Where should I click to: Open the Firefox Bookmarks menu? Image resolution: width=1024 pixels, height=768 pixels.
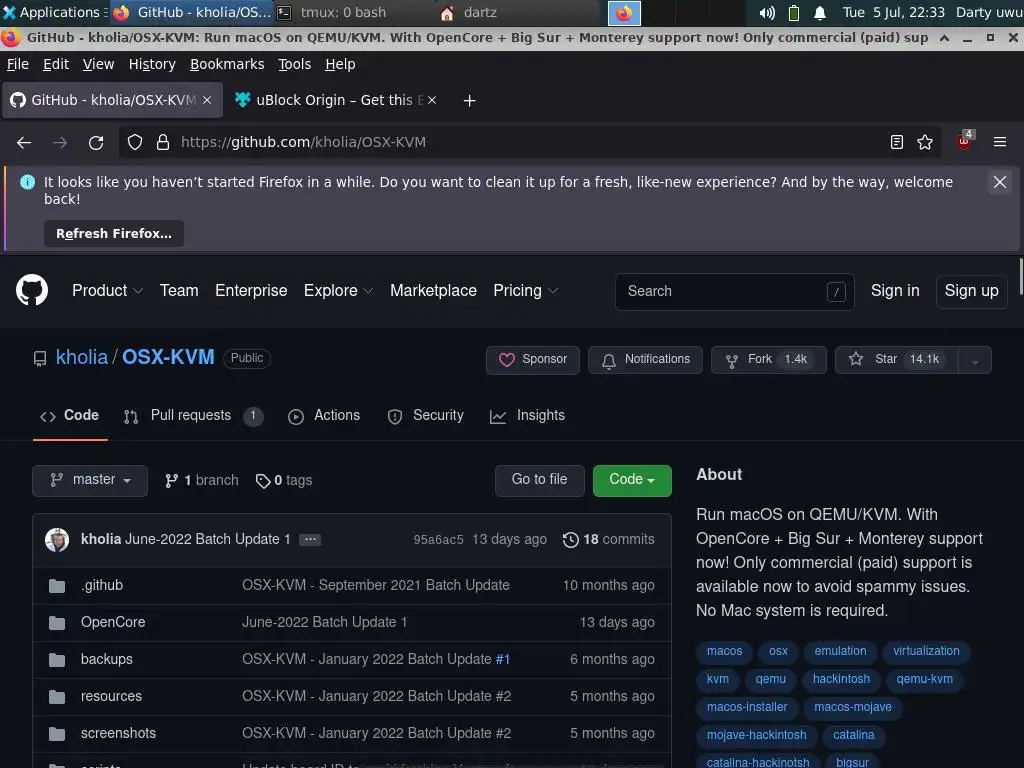227,65
